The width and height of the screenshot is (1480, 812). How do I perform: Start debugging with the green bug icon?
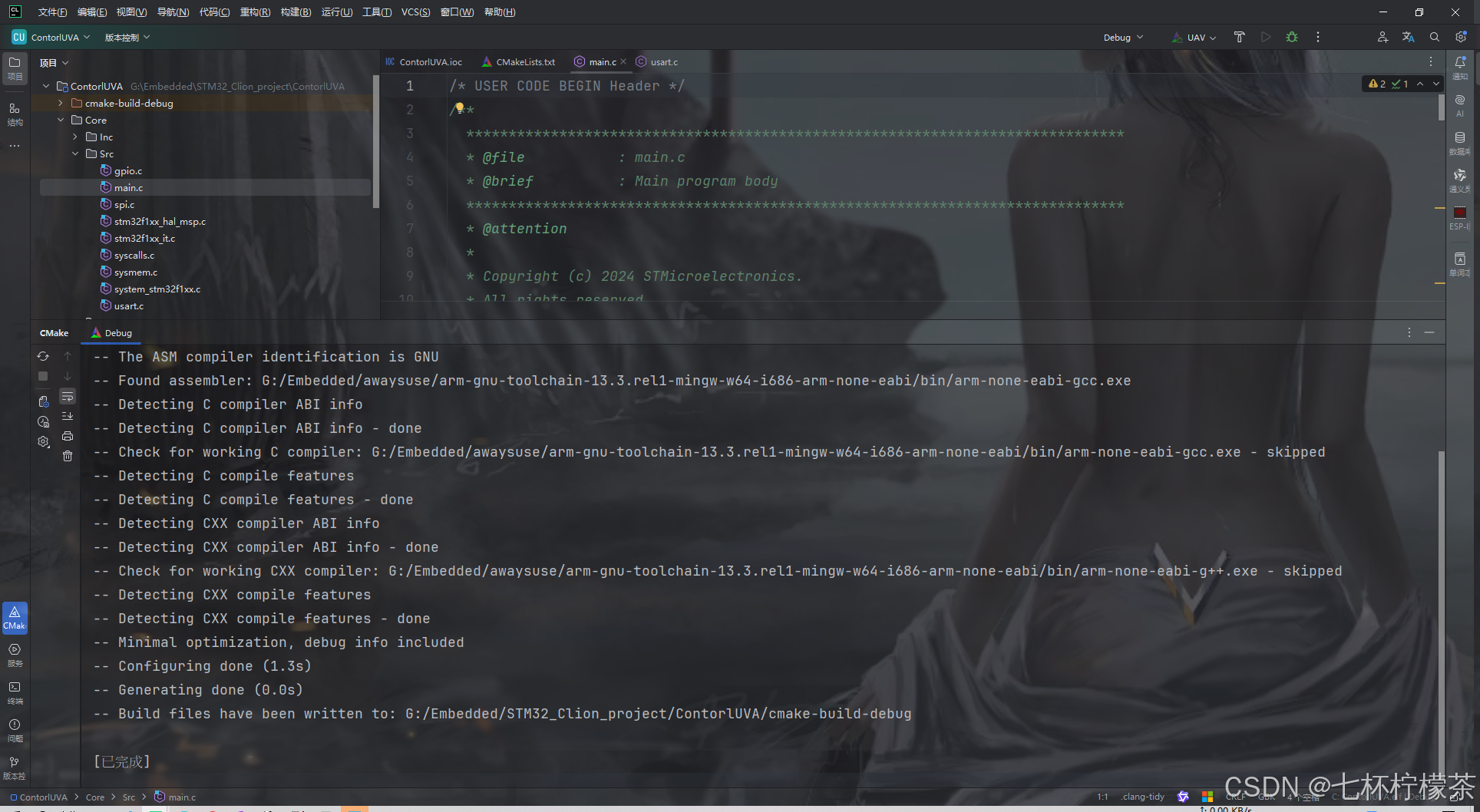1293,37
